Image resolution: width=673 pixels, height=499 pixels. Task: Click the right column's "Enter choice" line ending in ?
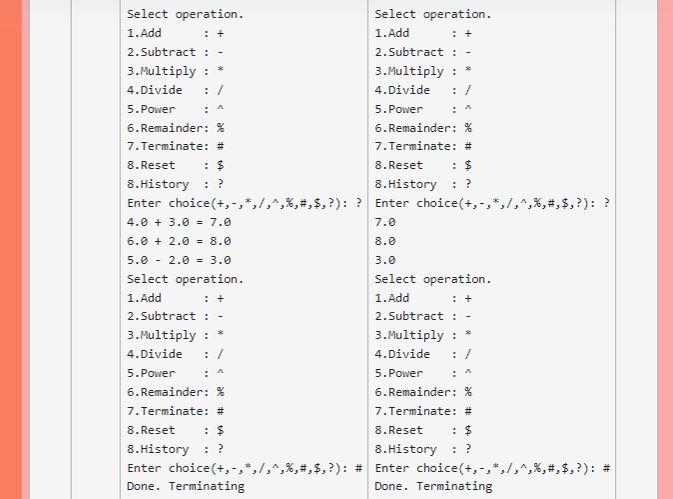click(x=492, y=203)
